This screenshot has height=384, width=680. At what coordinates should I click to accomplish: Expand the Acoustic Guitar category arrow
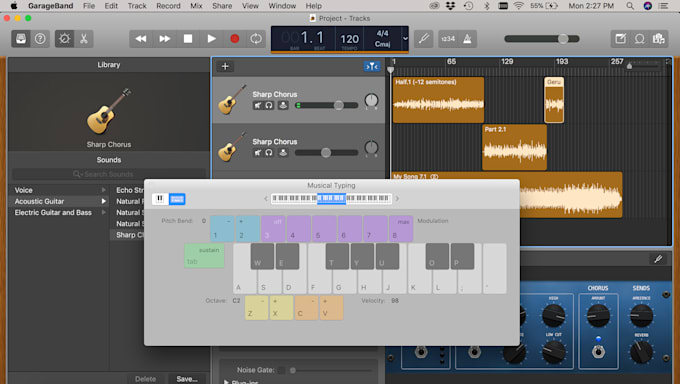tap(104, 201)
